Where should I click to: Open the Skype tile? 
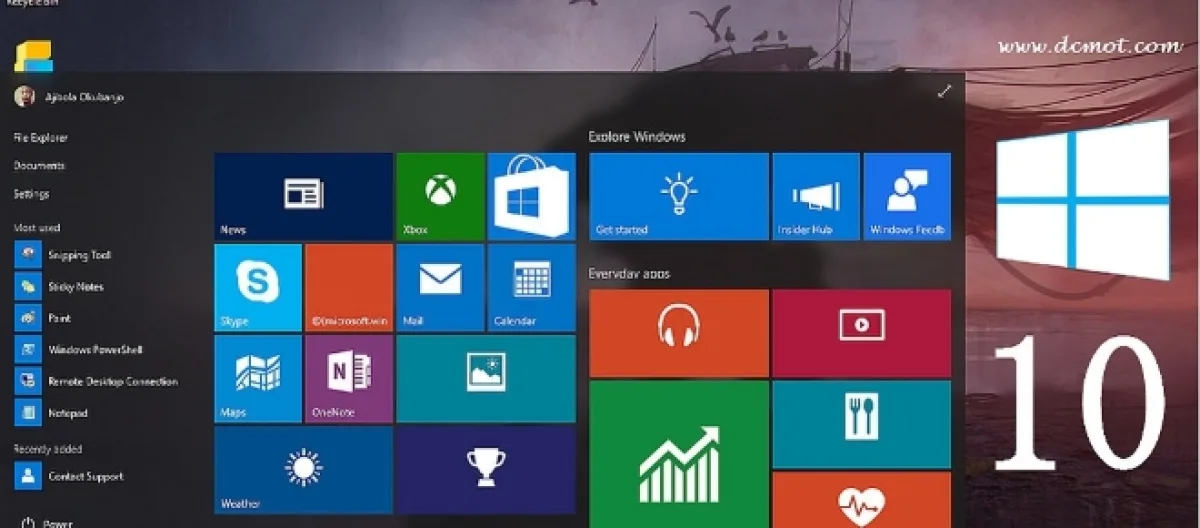pyautogui.click(x=258, y=287)
